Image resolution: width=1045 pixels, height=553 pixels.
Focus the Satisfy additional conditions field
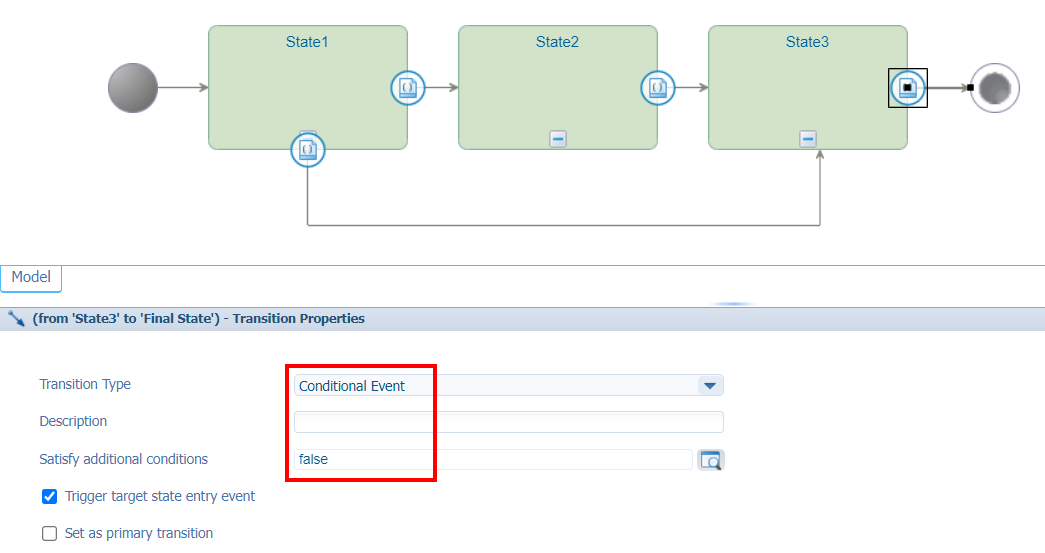pyautogui.click(x=492, y=460)
